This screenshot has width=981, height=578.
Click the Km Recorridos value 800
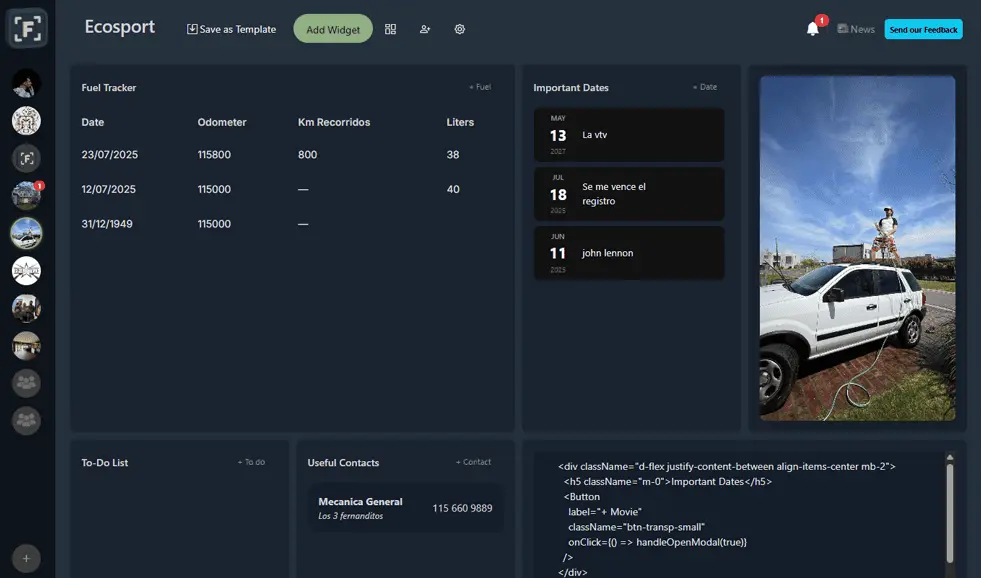(307, 155)
